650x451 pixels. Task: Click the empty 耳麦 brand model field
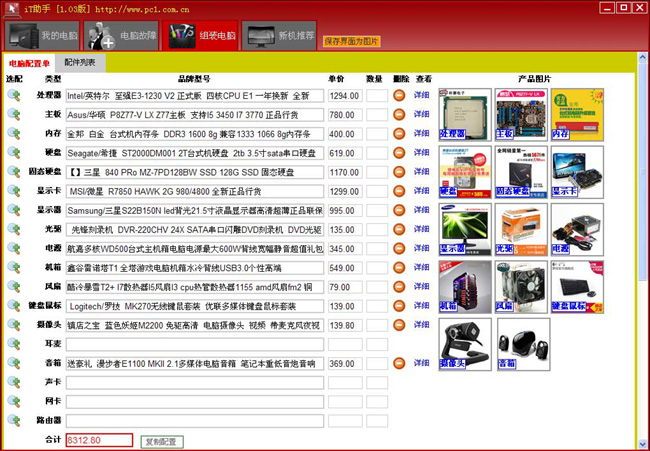(195, 344)
